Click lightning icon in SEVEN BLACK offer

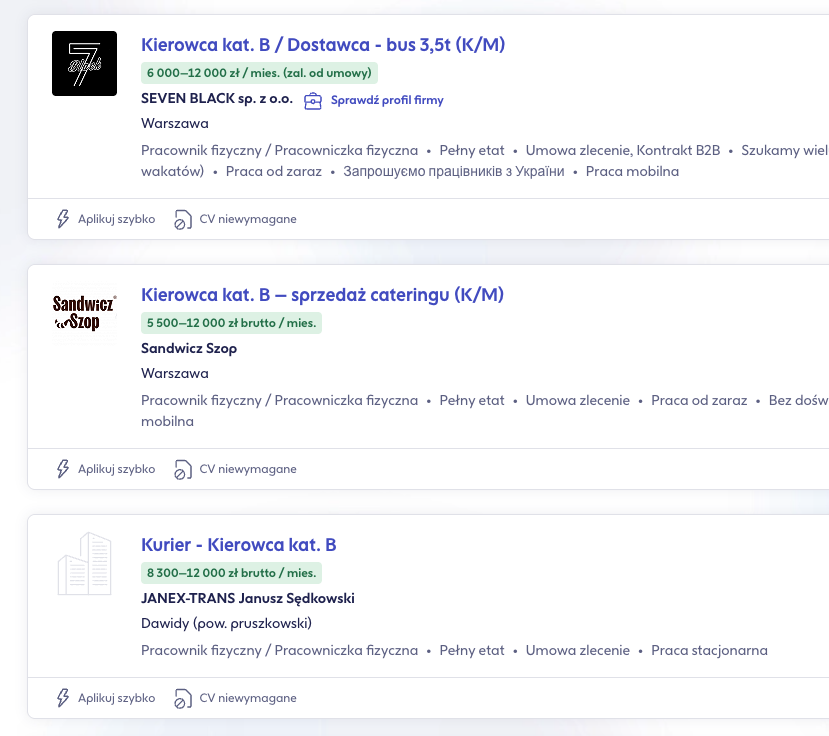click(x=63, y=219)
